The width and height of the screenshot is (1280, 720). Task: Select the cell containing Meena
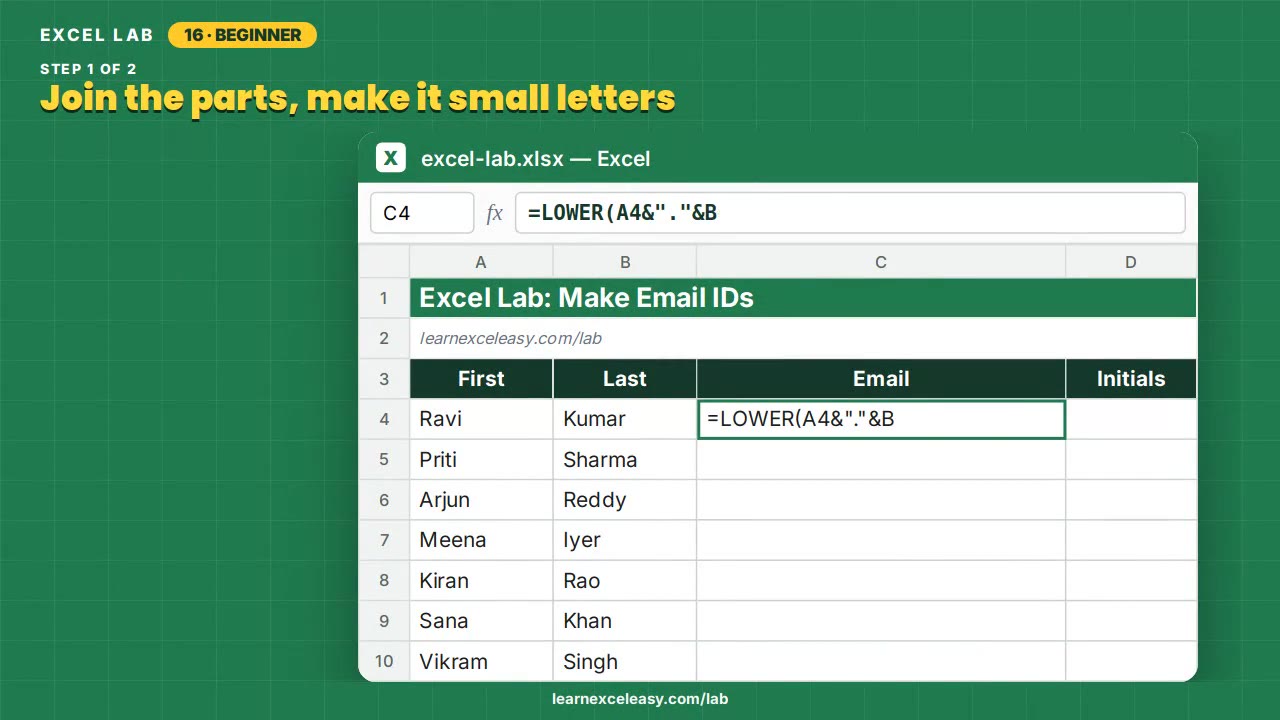(481, 540)
